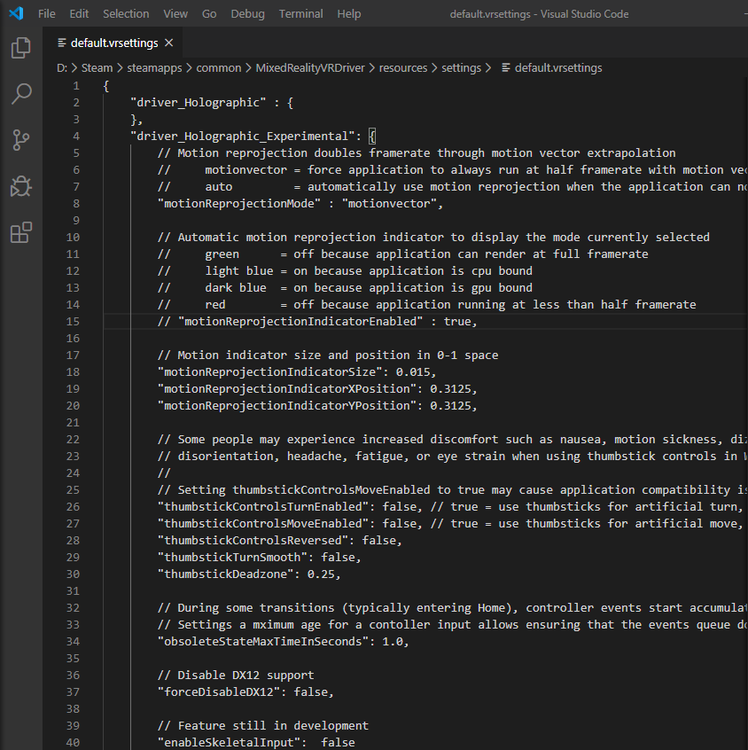This screenshot has height=750, width=748.
Task: Open the File menu
Action: (x=46, y=14)
